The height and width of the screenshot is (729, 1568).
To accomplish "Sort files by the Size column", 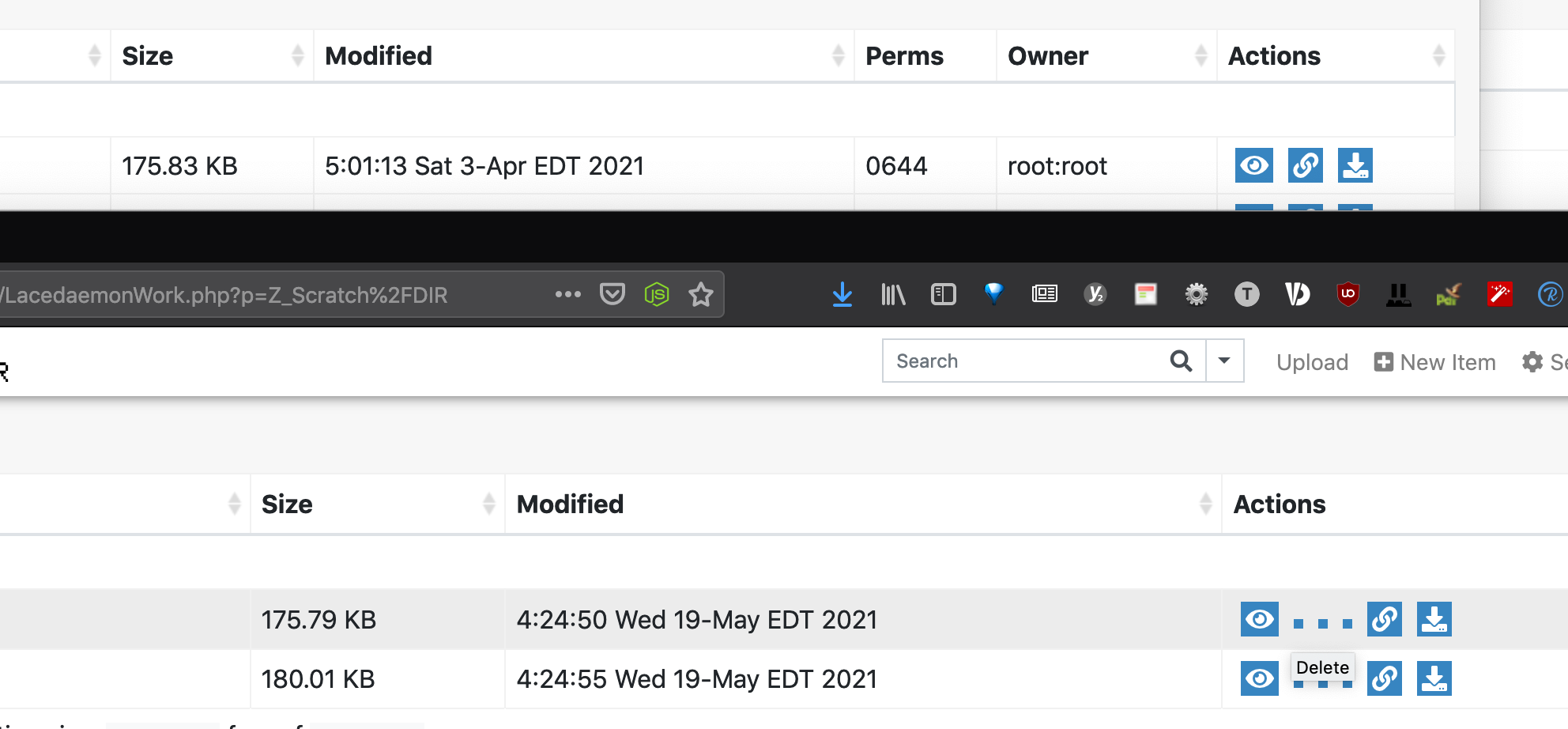I will (286, 504).
